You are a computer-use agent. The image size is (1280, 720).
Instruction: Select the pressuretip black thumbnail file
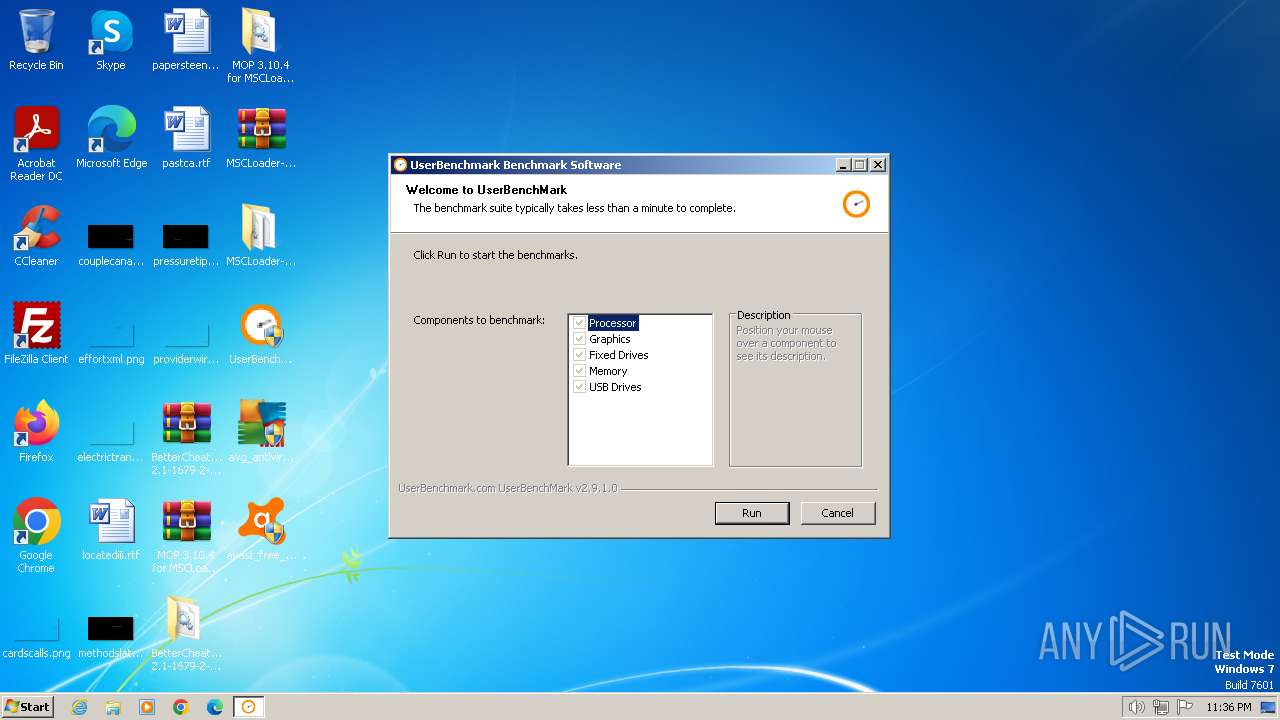(x=186, y=245)
